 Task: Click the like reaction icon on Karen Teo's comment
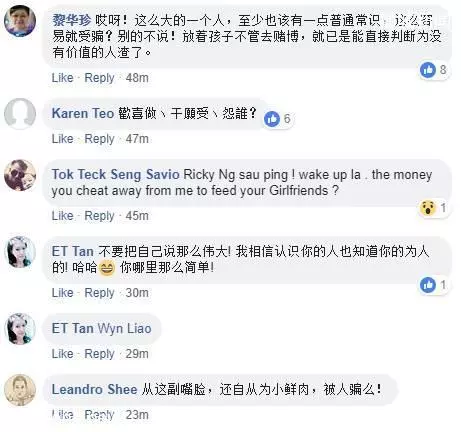[x=272, y=119]
